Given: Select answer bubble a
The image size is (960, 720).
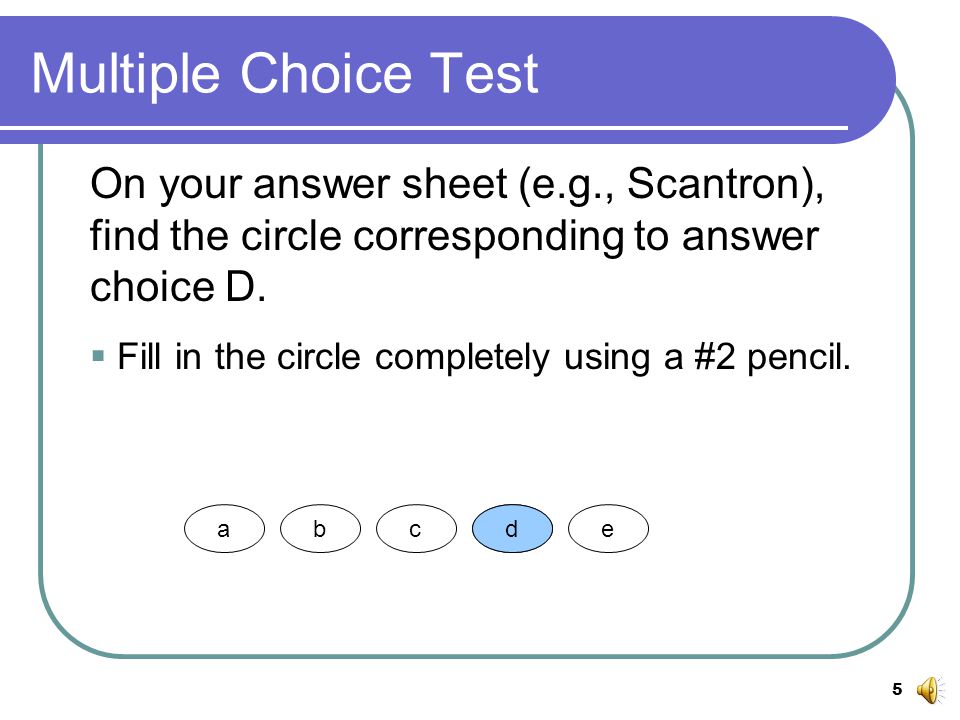Looking at the screenshot, I should (x=224, y=529).
